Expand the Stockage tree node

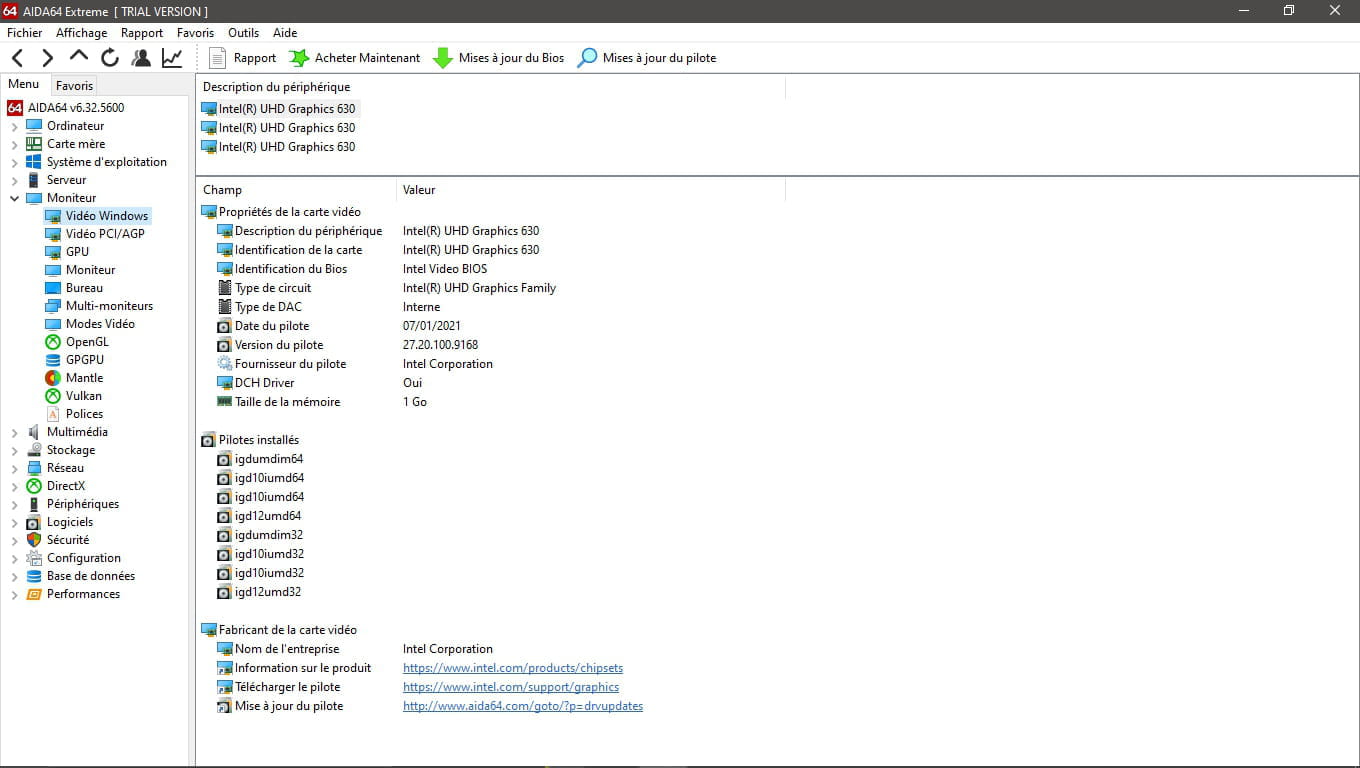14,450
